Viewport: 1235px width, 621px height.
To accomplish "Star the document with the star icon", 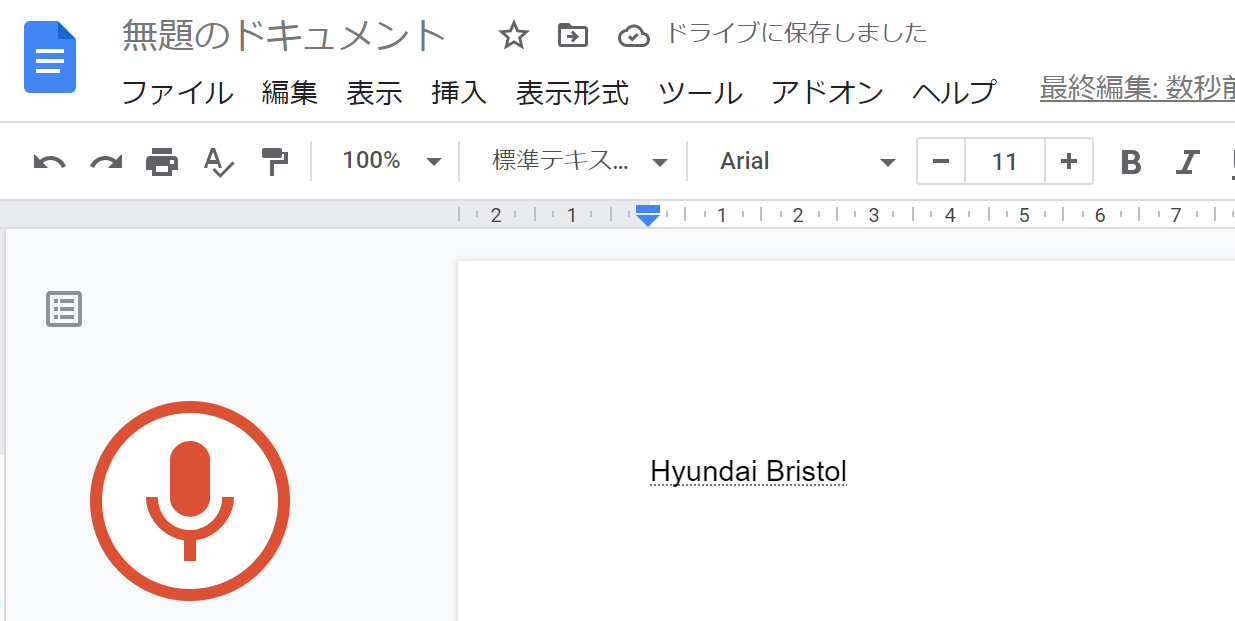I will pyautogui.click(x=513, y=36).
